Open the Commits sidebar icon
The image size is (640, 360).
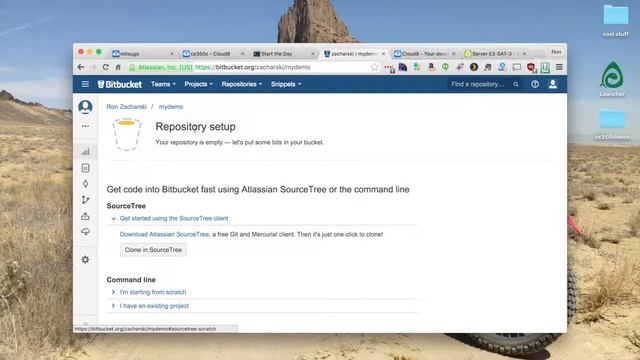tap(85, 184)
